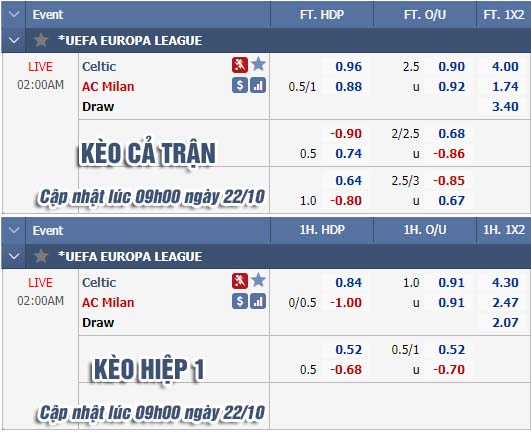Favorite the full-time Celtic match with blue star
This screenshot has height=433, width=531.
[x=258, y=64]
